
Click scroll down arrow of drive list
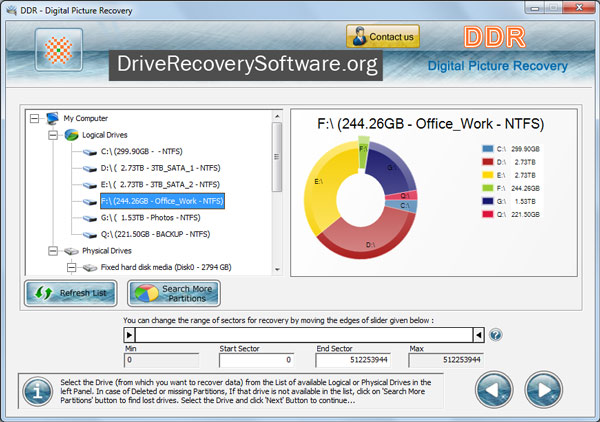[277, 269]
